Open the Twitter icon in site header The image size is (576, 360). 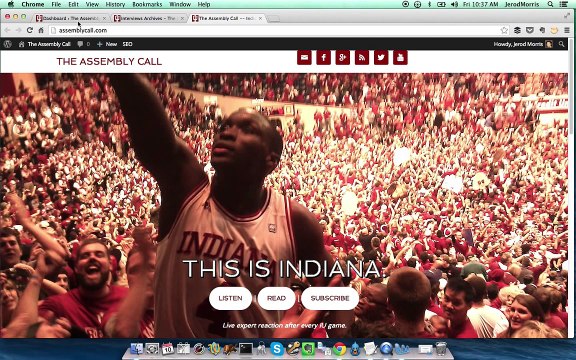pyautogui.click(x=381, y=58)
